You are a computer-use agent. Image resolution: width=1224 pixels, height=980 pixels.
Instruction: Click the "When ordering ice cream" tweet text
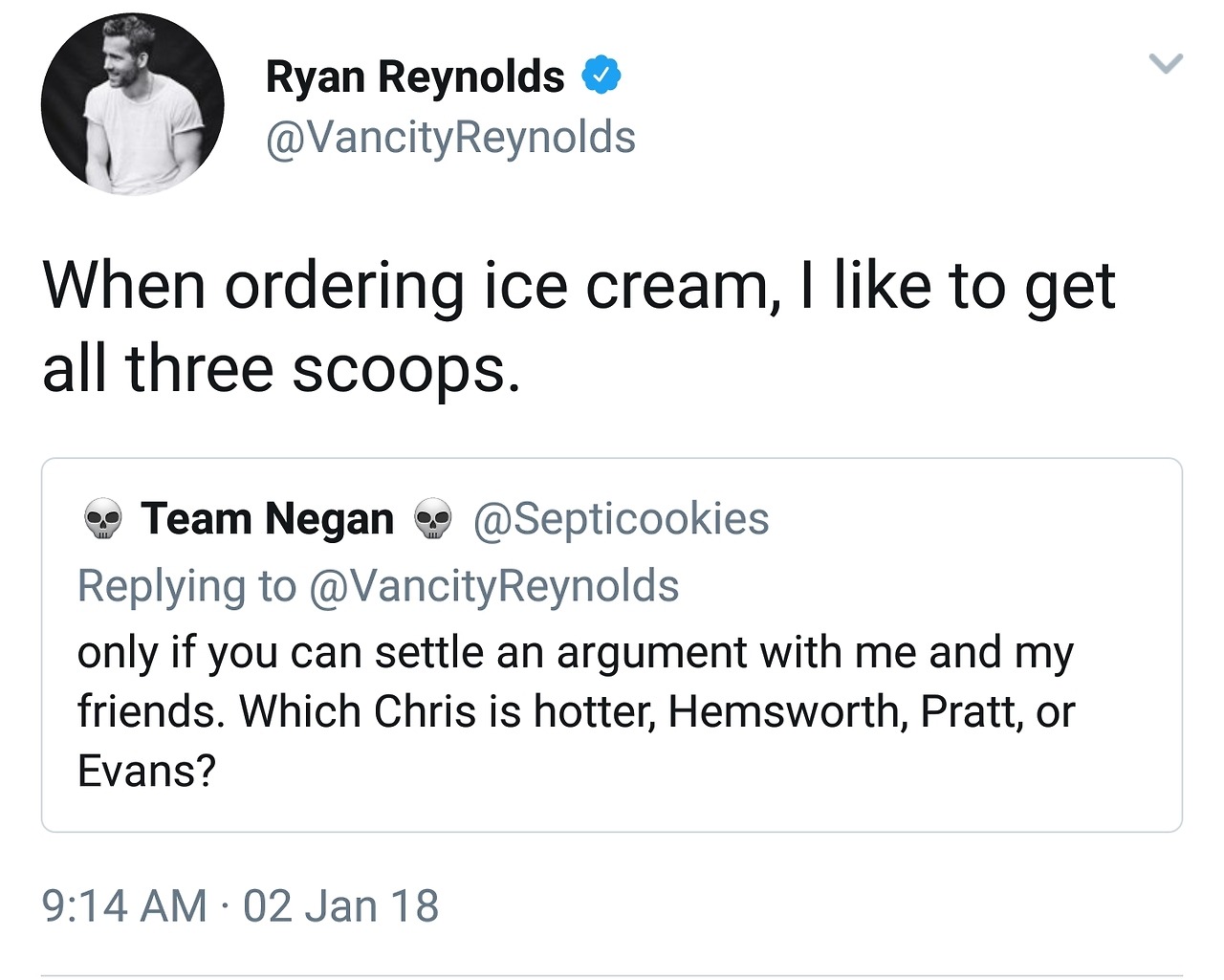579,287
